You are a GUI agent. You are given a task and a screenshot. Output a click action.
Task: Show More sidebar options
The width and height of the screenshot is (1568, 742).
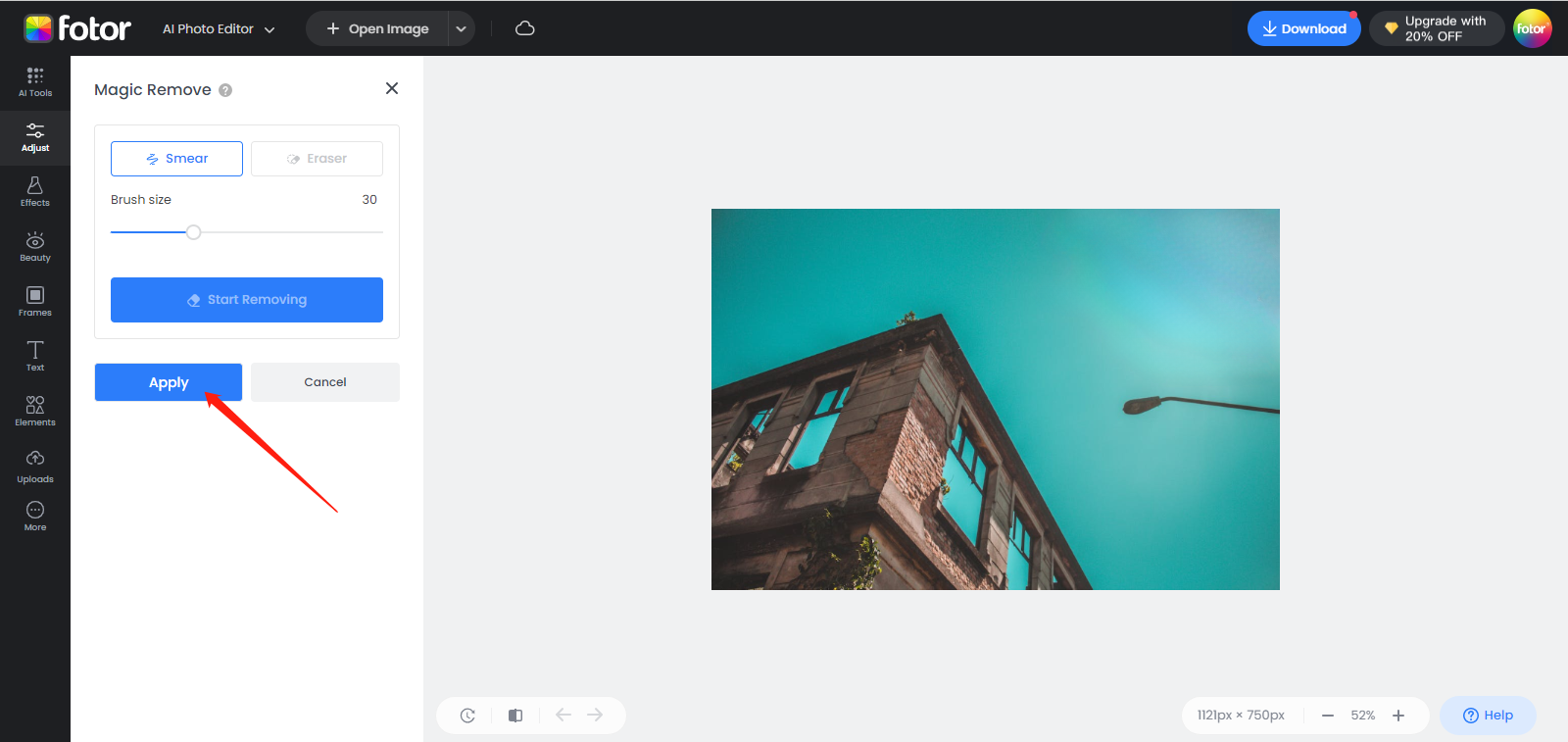[35, 516]
